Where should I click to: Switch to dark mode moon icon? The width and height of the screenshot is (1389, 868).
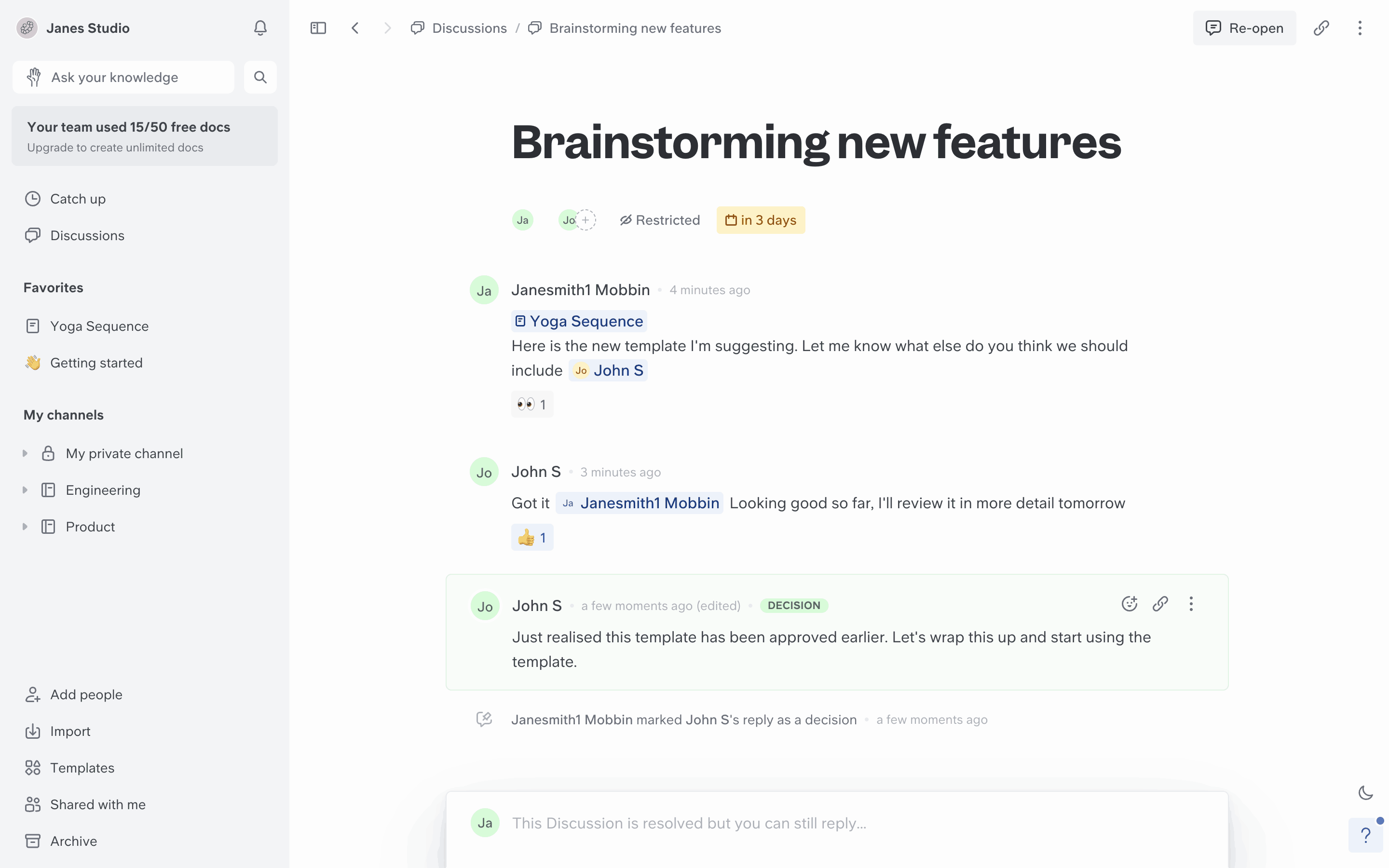point(1365,793)
